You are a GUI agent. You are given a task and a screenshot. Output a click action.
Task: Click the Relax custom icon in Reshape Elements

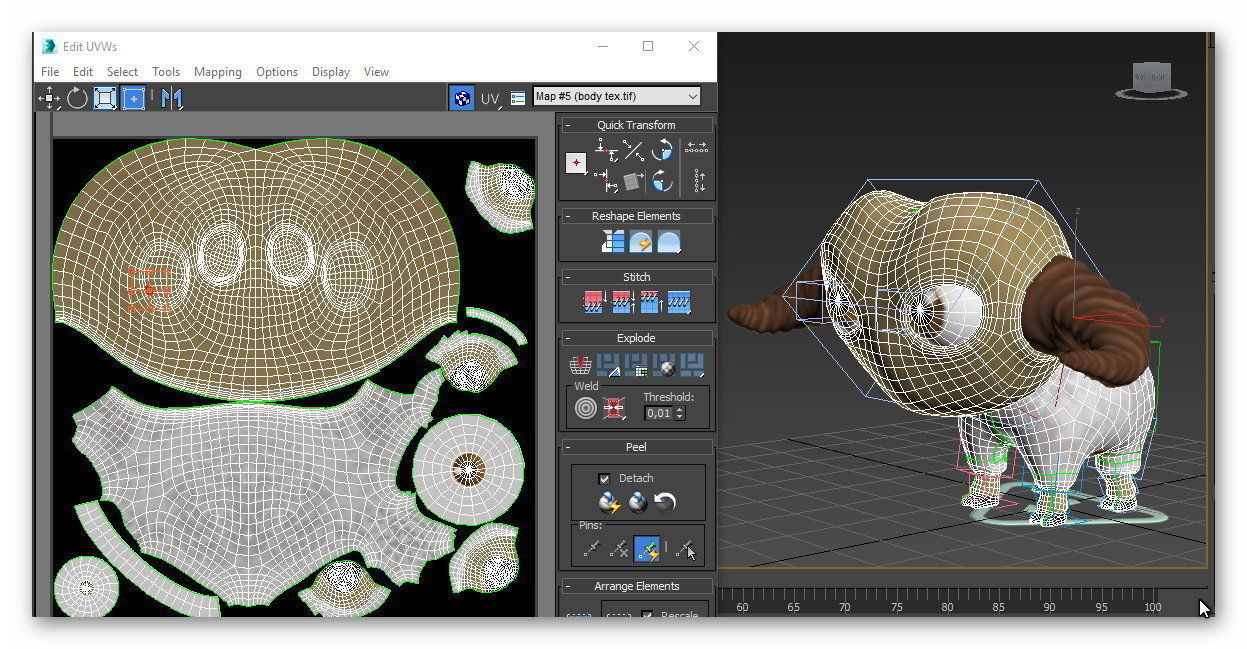point(668,242)
